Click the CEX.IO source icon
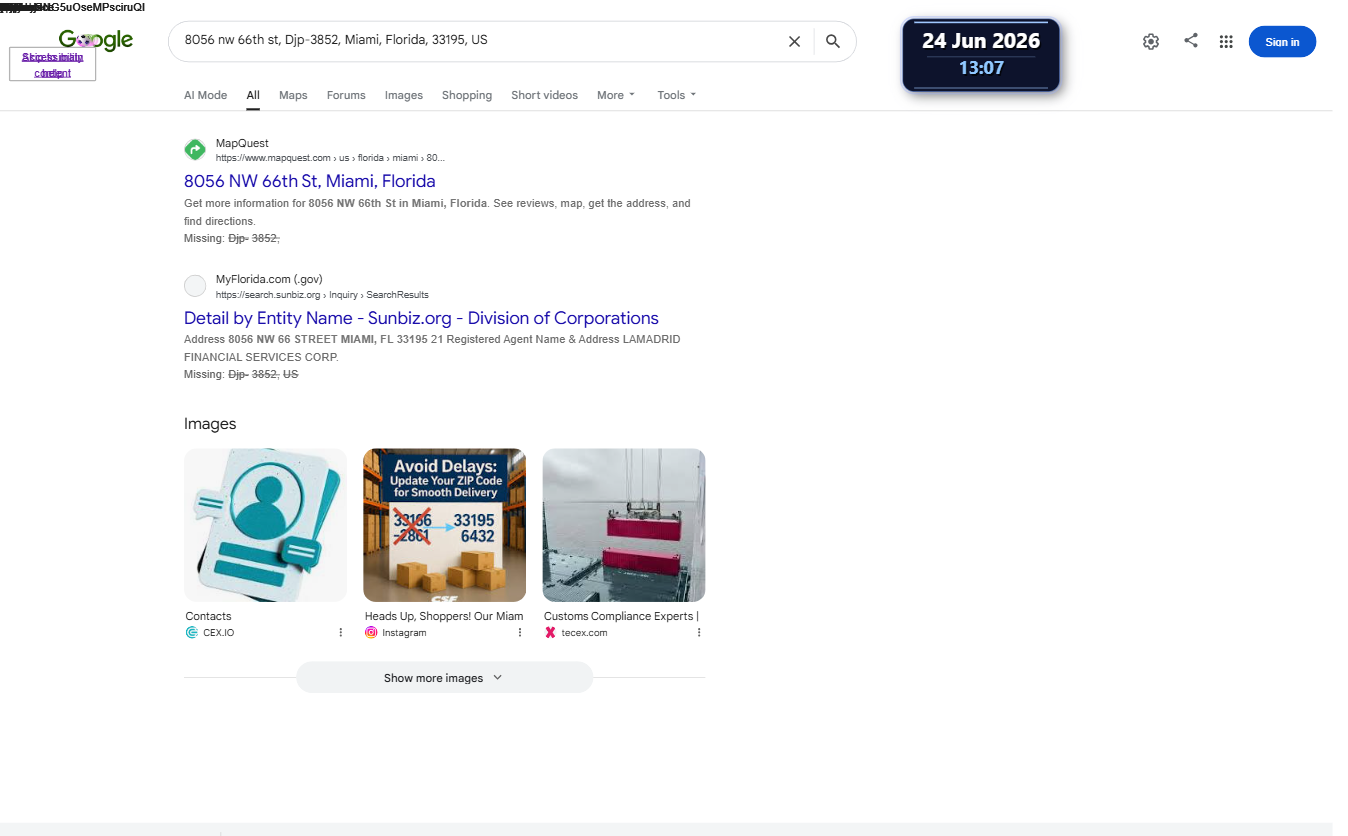 point(192,632)
